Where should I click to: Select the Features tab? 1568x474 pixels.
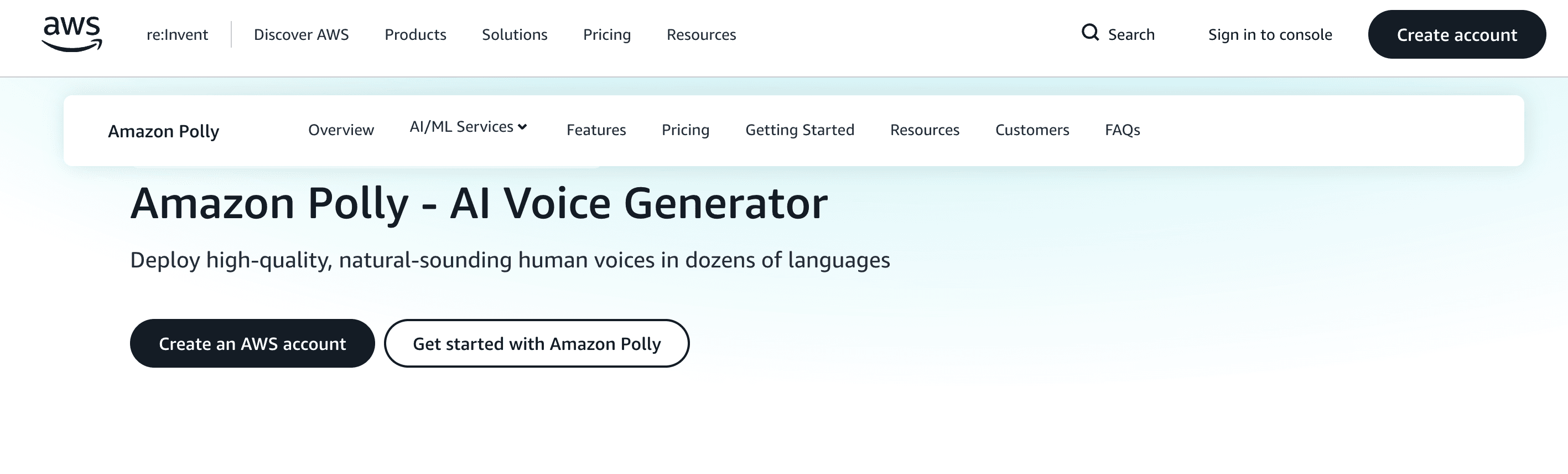(x=596, y=130)
